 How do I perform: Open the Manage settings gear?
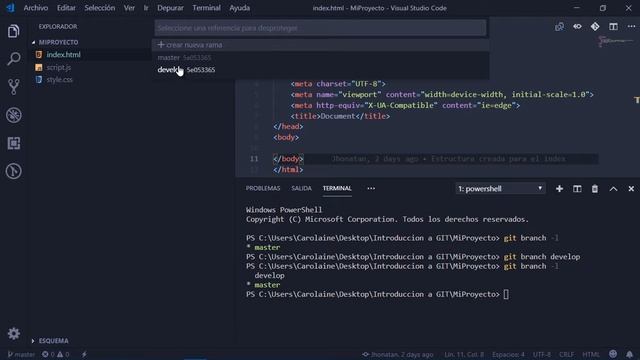click(13, 333)
